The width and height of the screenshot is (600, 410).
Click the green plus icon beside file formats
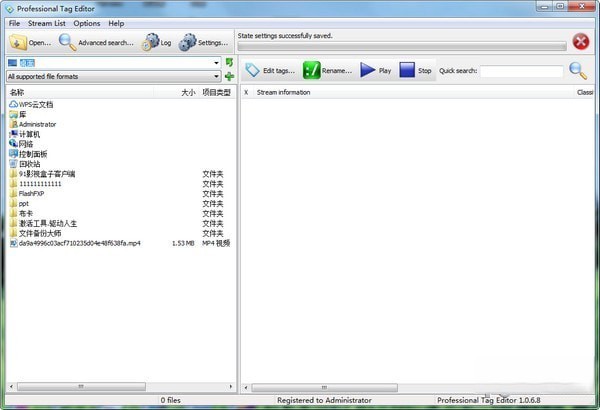pyautogui.click(x=229, y=76)
